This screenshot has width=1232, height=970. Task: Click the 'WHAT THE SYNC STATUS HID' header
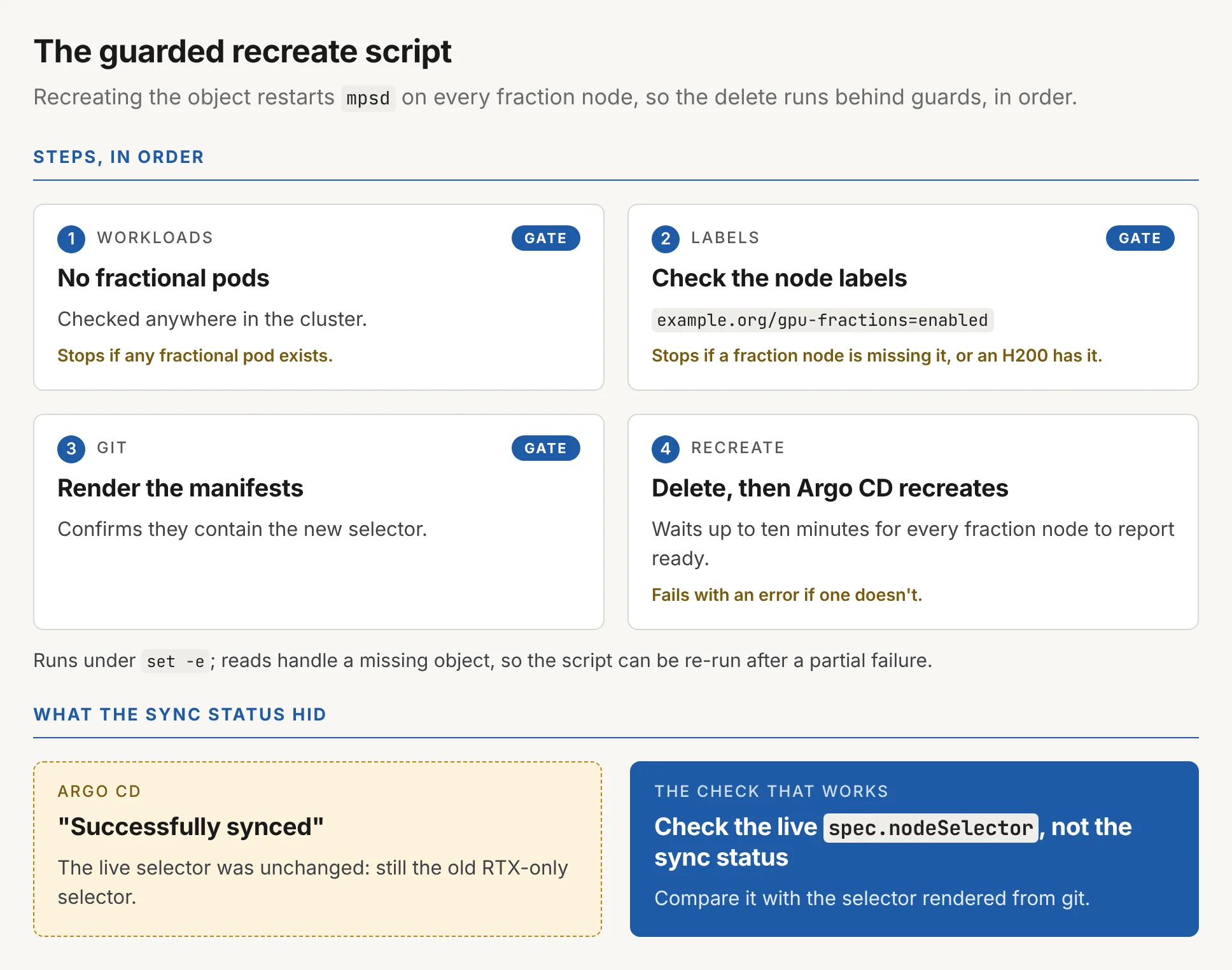(x=179, y=715)
